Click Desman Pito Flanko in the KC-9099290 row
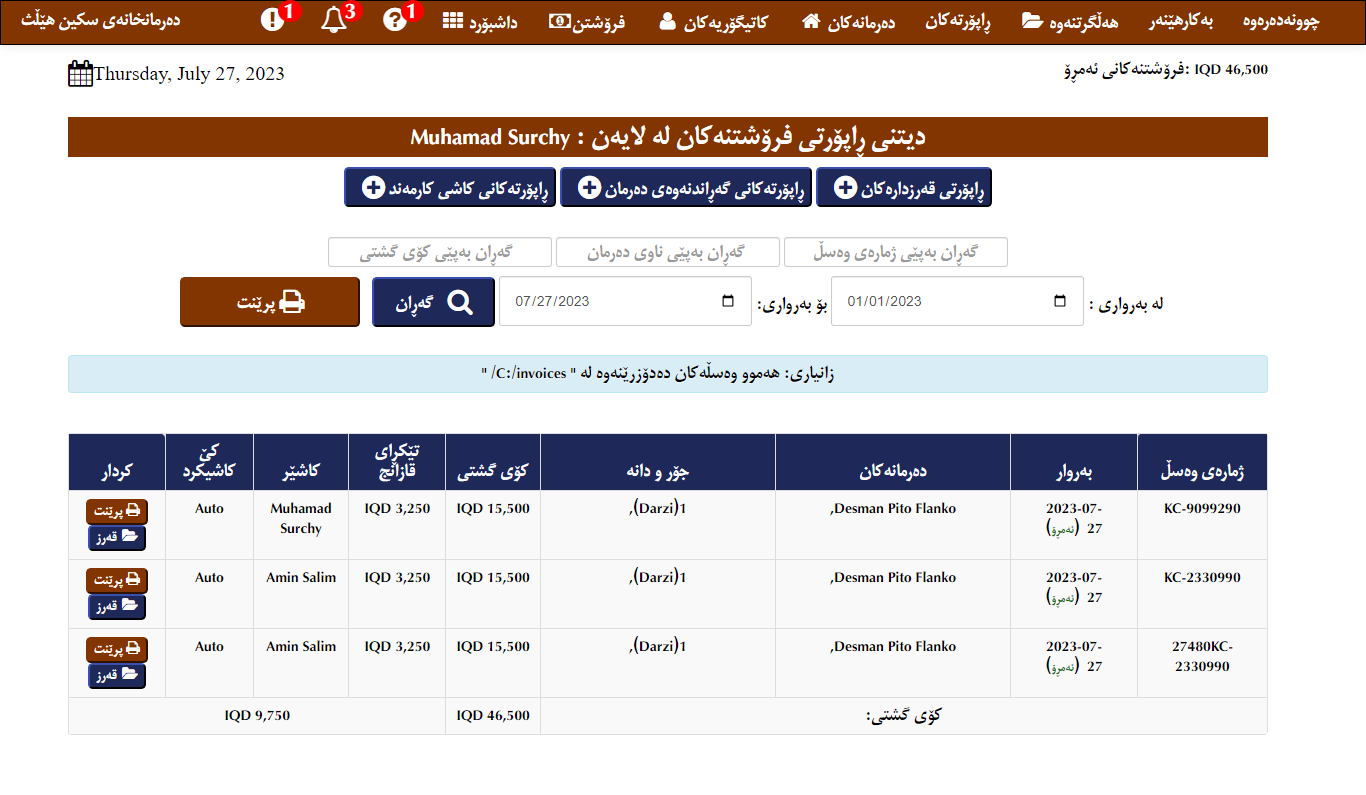The image size is (1366, 795). [x=893, y=508]
